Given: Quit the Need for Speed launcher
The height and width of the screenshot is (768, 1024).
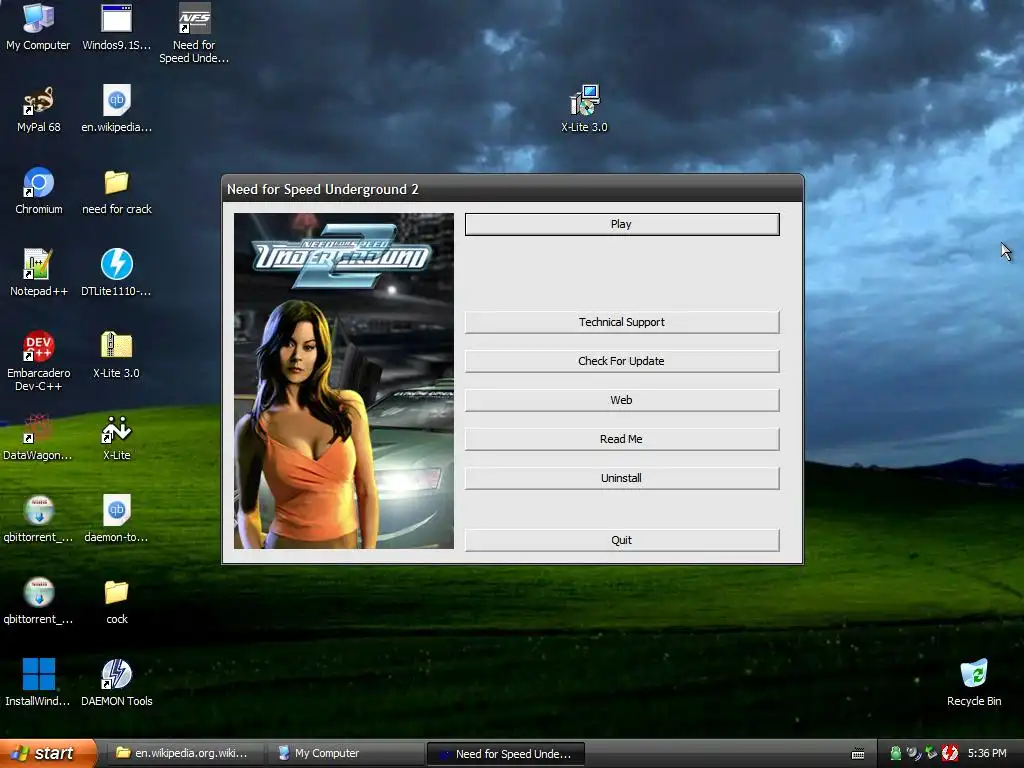Looking at the screenshot, I should point(622,540).
